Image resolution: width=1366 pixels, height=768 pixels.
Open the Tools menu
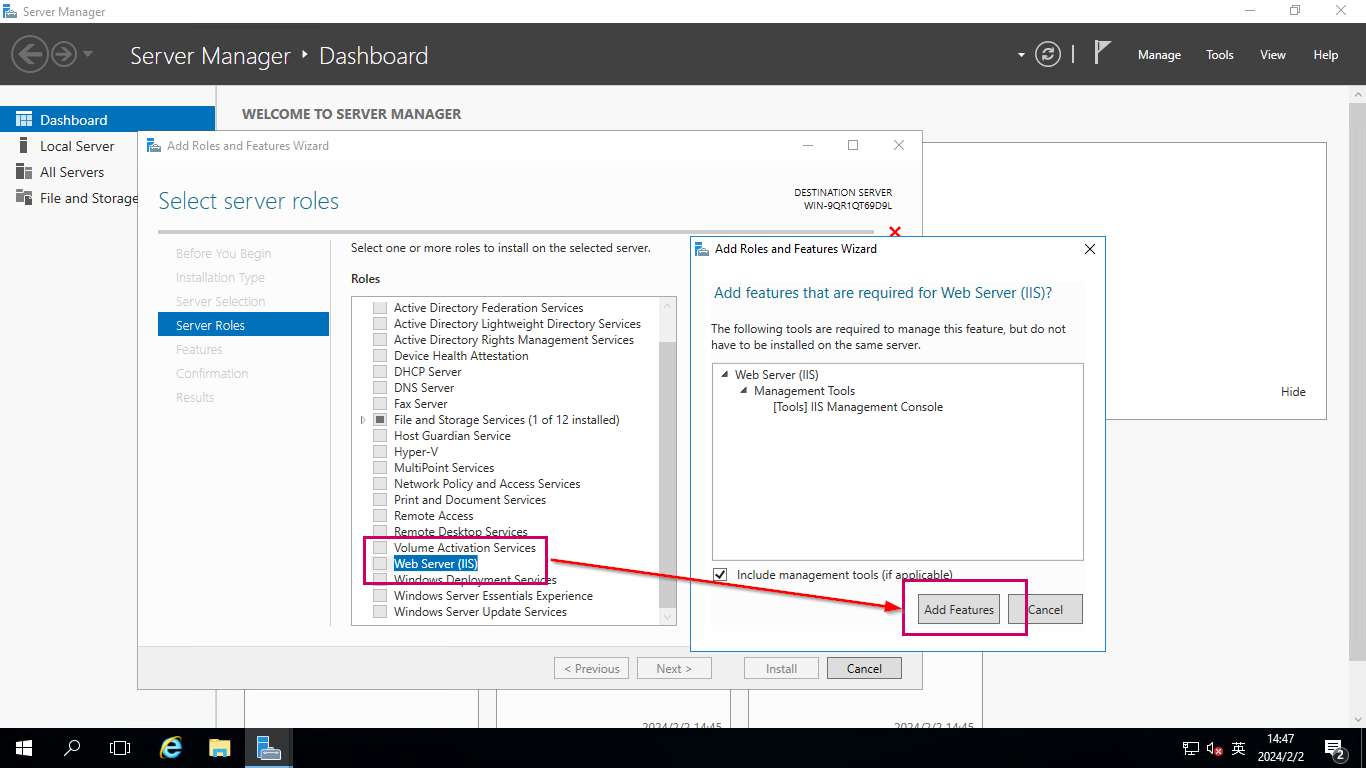1219,55
